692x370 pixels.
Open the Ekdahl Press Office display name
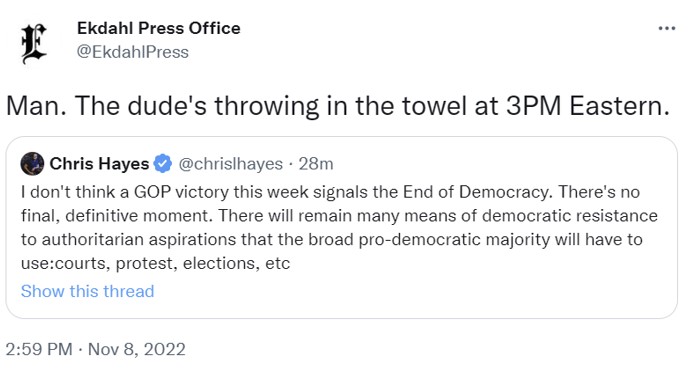[x=159, y=28]
